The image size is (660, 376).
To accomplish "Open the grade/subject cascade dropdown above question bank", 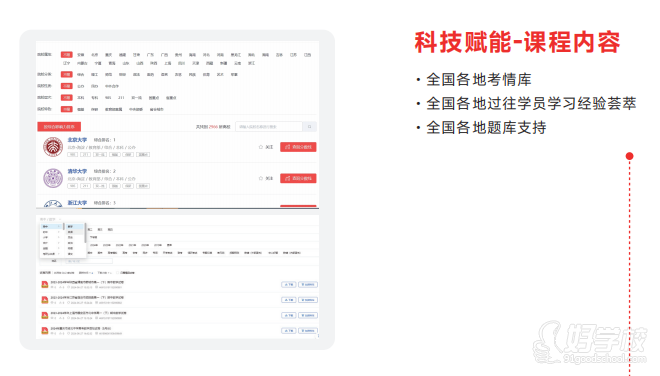I will 51,219.
